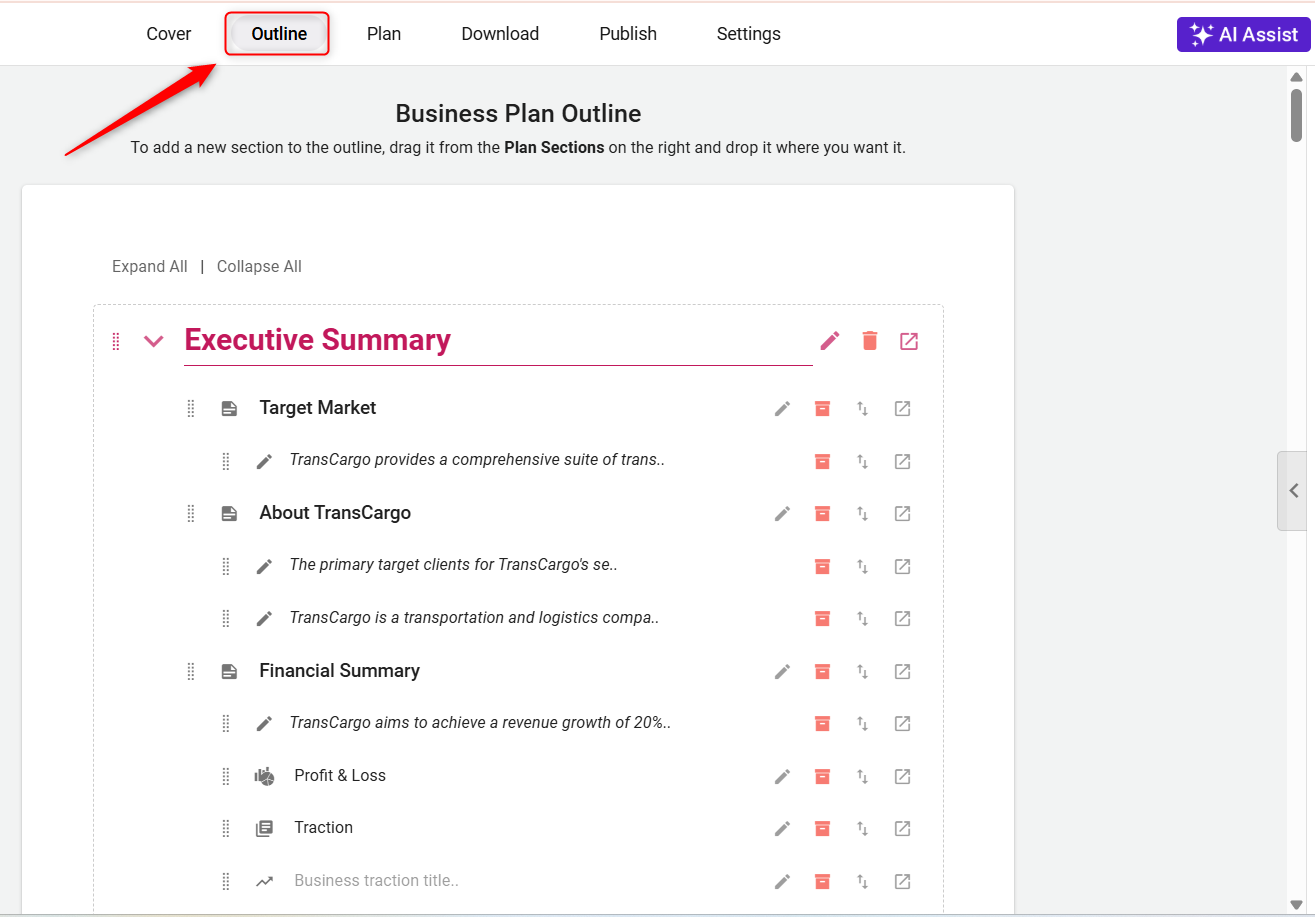Click Expand All sections
Image resolution: width=1315 pixels, height=917 pixels.
tap(150, 267)
